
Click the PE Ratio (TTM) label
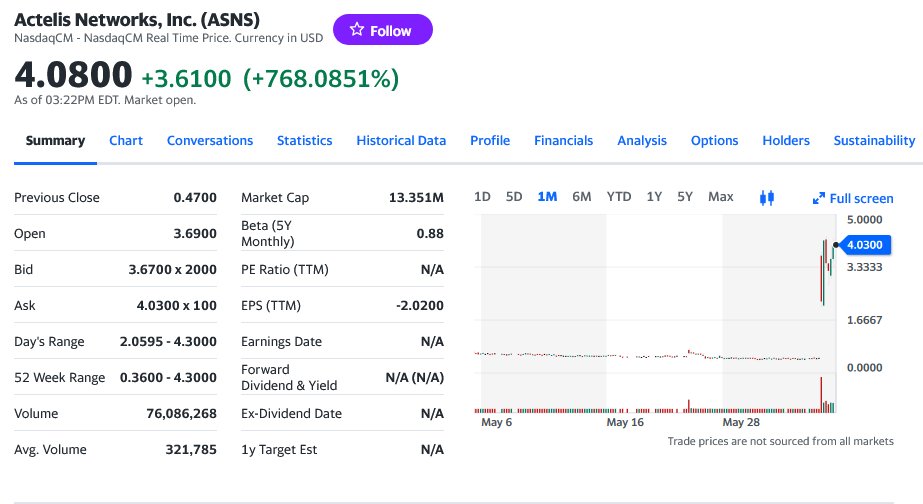click(x=285, y=270)
